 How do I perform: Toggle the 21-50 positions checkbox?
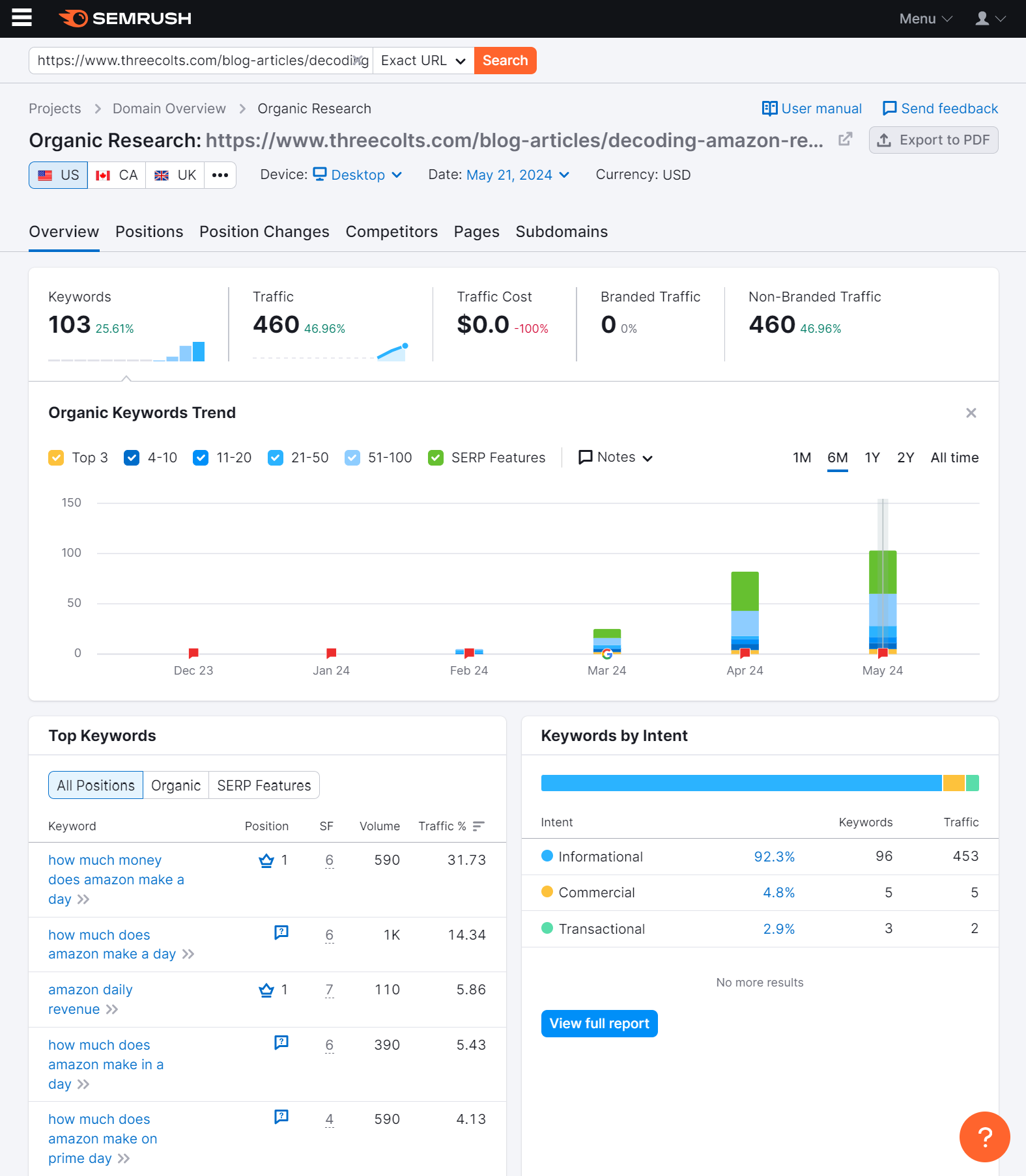point(276,458)
